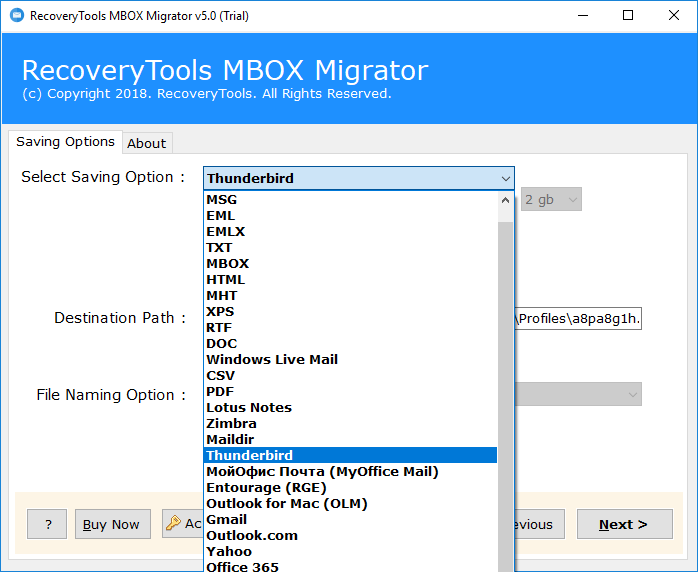Open the Saving Options tab

point(65,142)
